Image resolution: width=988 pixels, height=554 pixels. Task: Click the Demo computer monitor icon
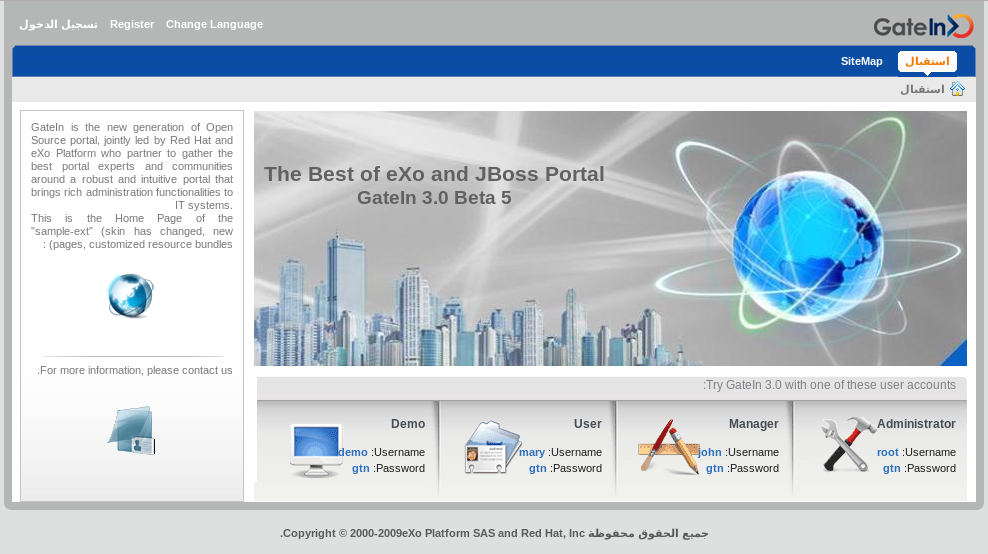(x=316, y=450)
